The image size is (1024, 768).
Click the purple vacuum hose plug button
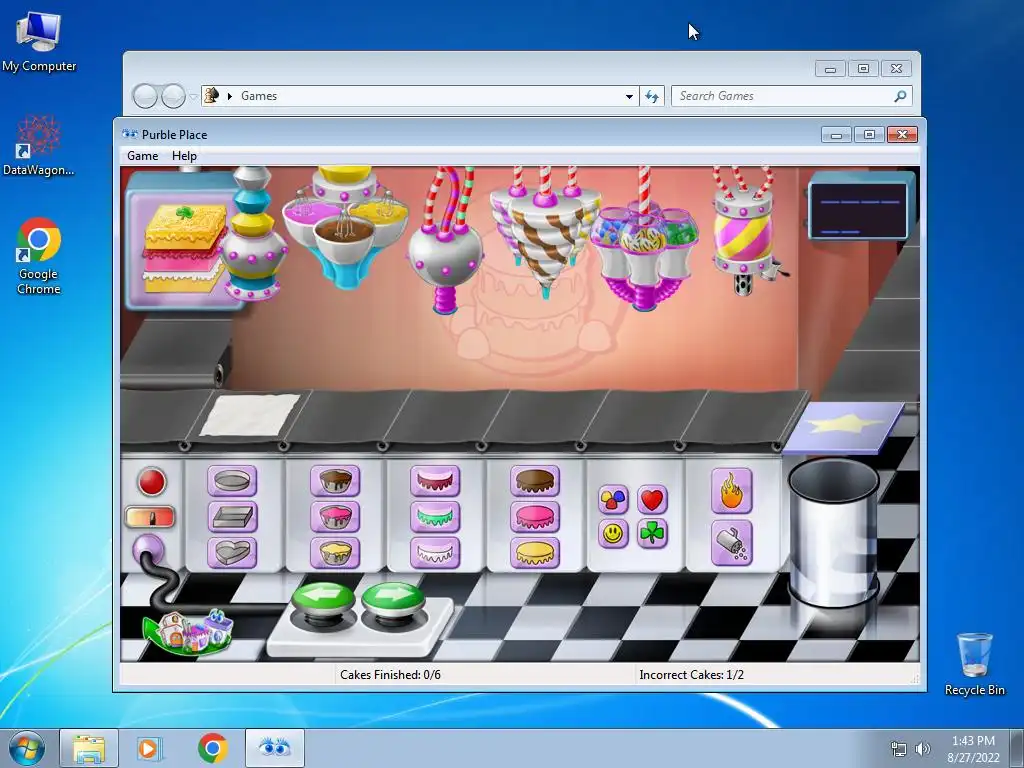[x=148, y=551]
